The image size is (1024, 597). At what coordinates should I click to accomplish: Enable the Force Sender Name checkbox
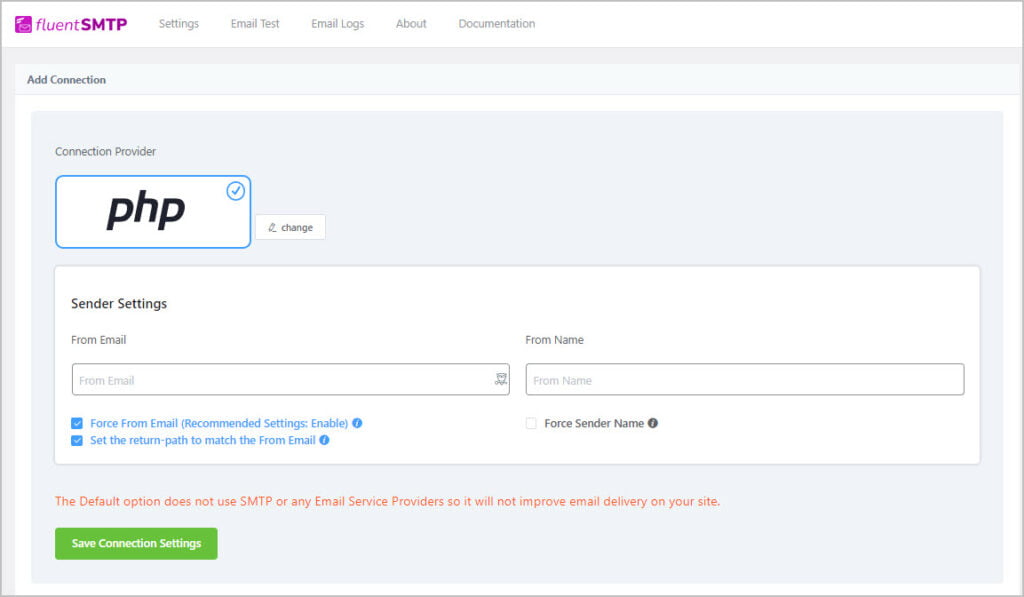click(530, 423)
